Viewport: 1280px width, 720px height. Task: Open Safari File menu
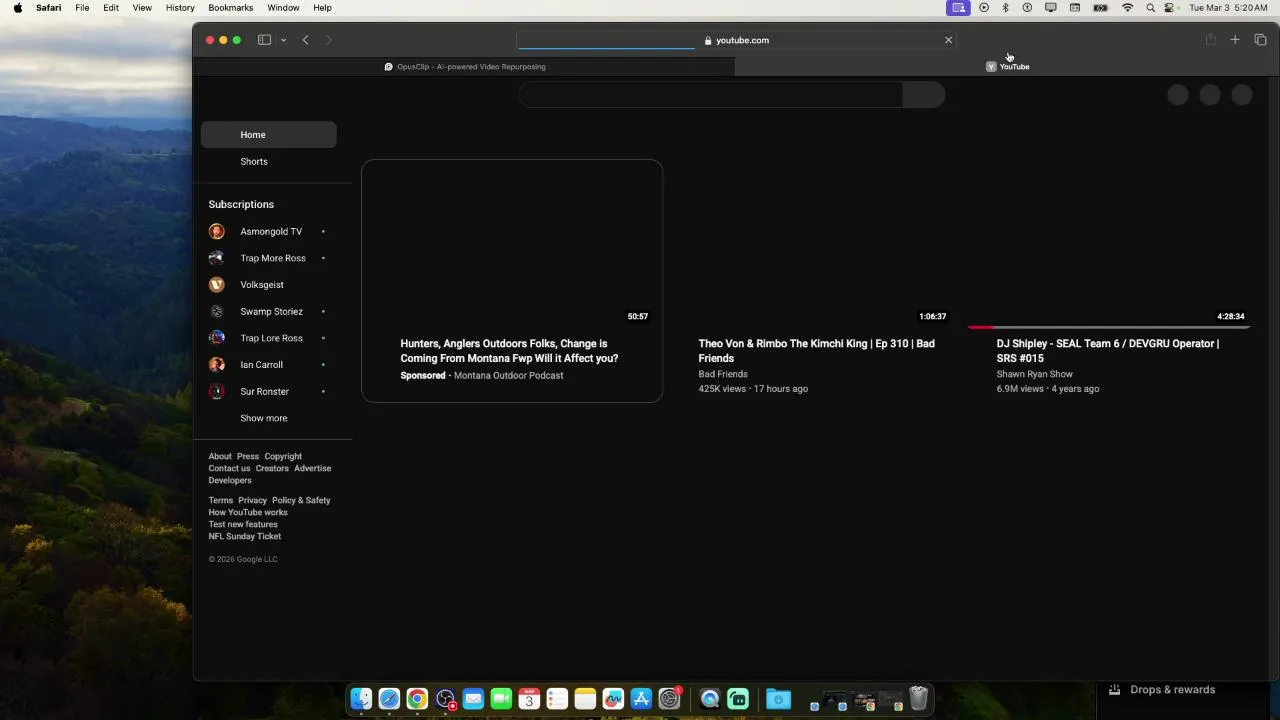(82, 7)
